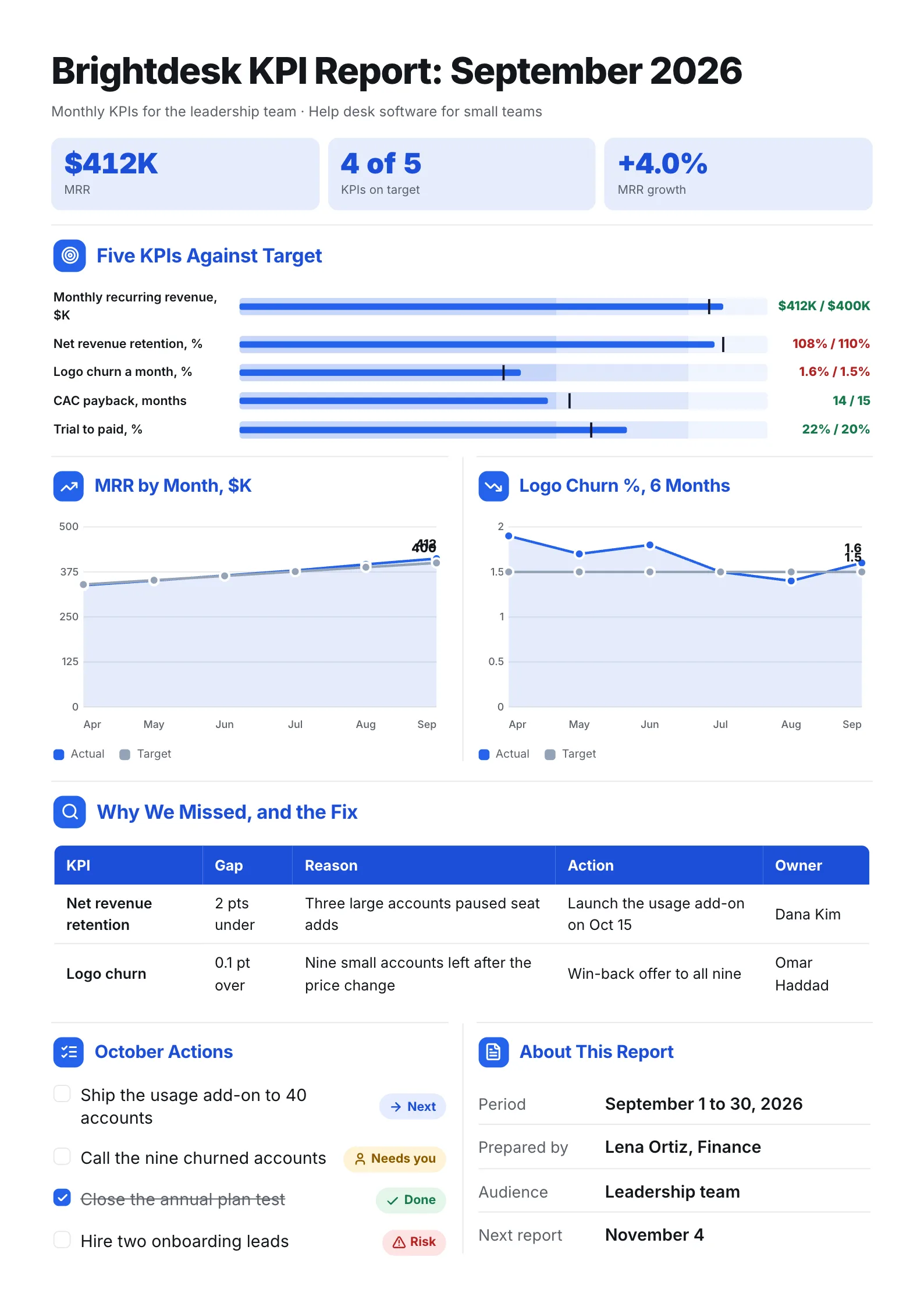
Task: Toggle Actual series in Logo Churn legend
Action: [x=504, y=754]
